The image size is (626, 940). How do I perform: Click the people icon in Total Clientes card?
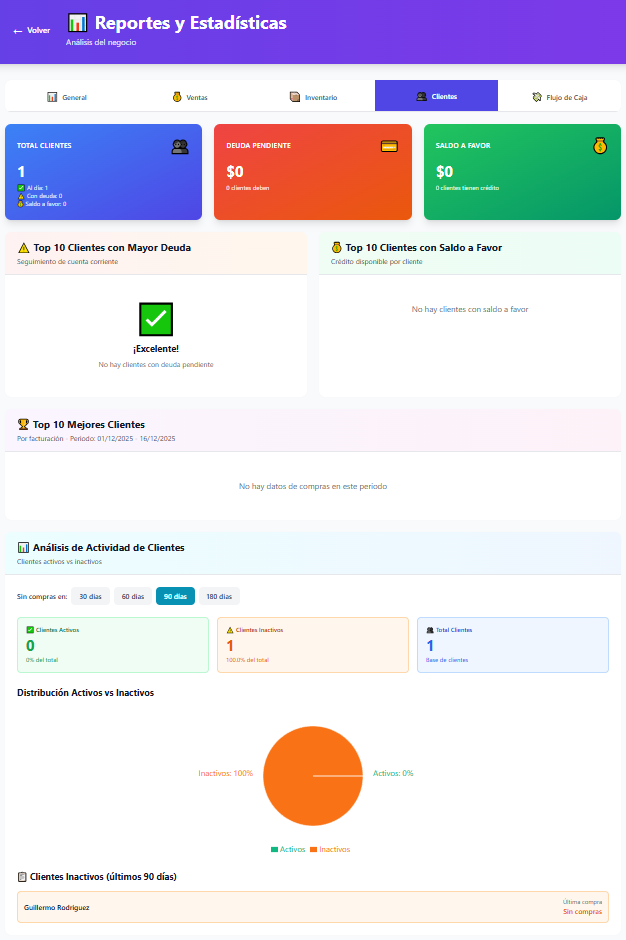pos(180,146)
